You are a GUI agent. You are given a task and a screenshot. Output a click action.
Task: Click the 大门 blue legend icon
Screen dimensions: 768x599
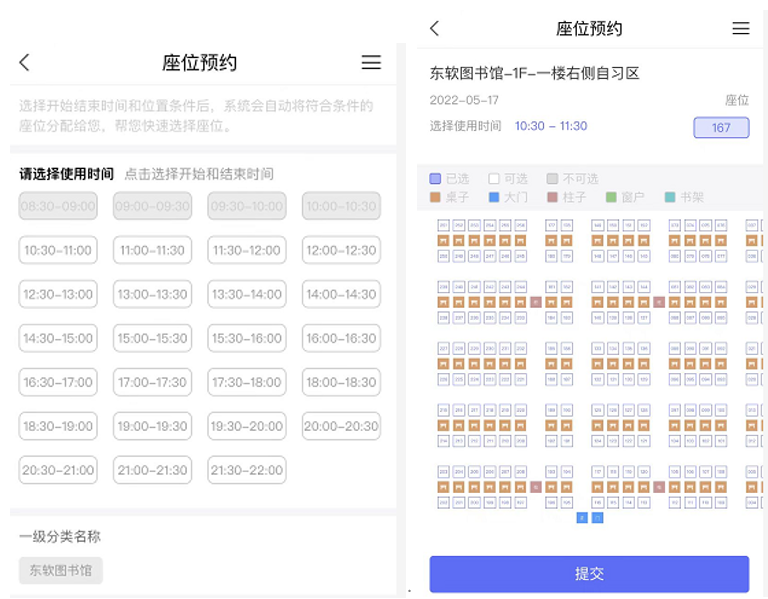[494, 197]
